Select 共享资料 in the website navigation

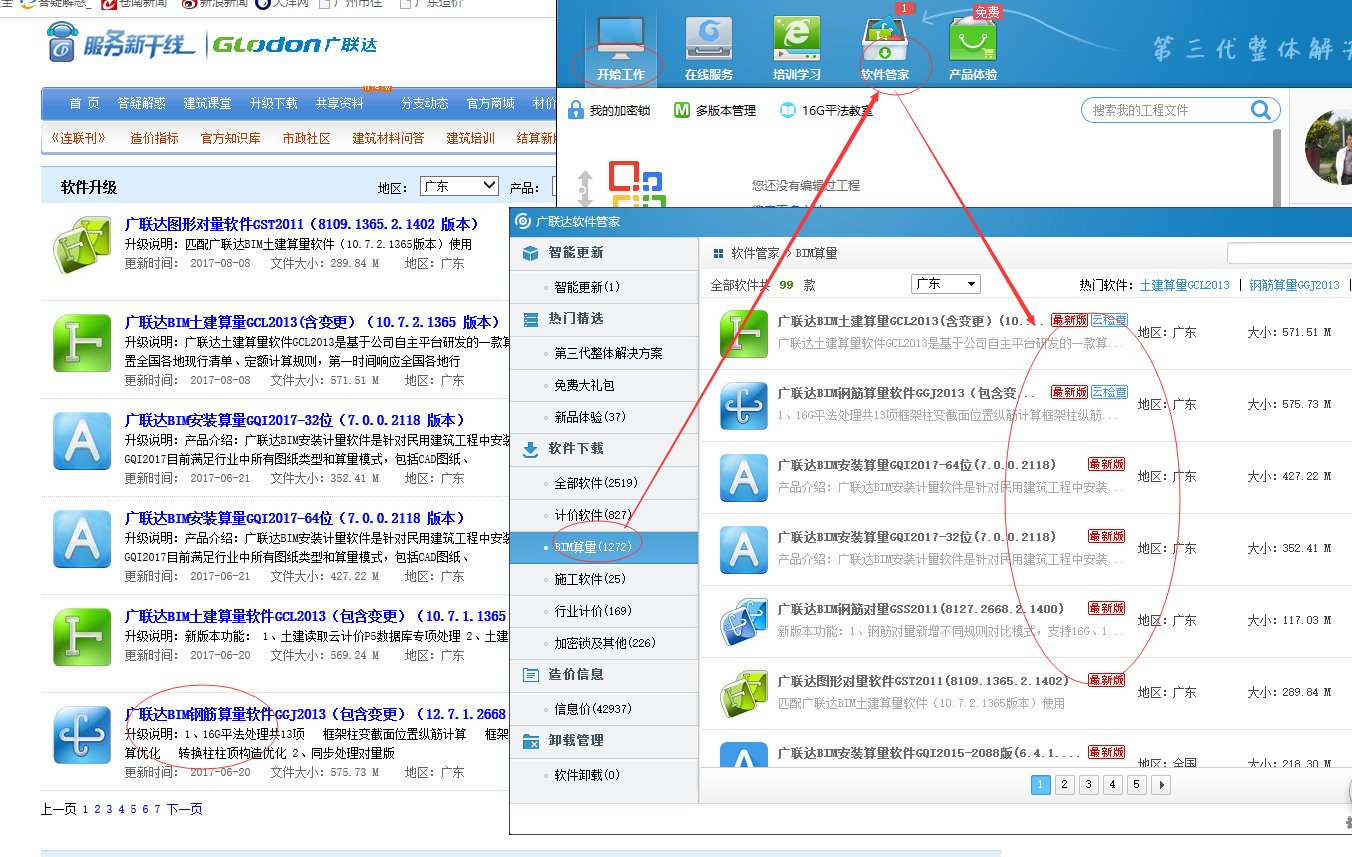point(339,103)
